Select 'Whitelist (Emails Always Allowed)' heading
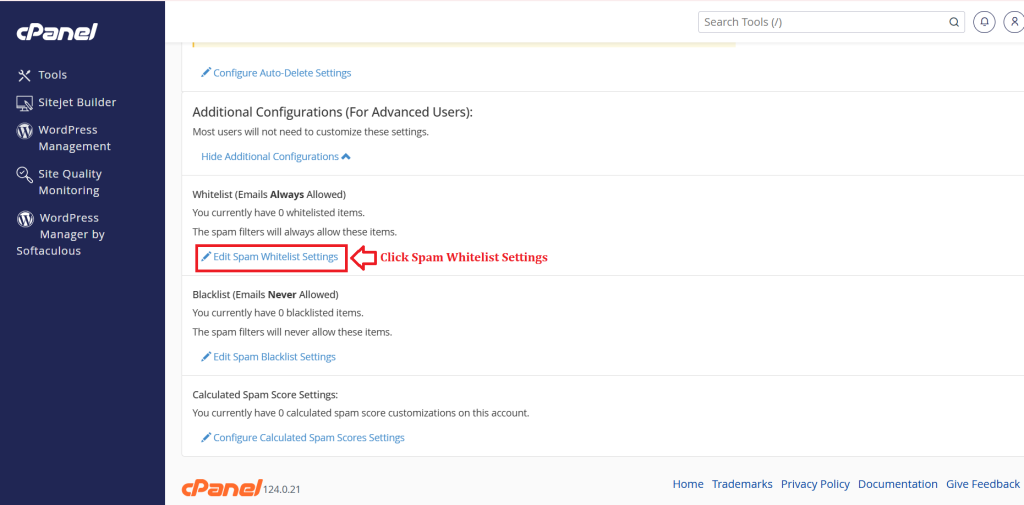Screen dimensions: 1024x505 click(269, 195)
